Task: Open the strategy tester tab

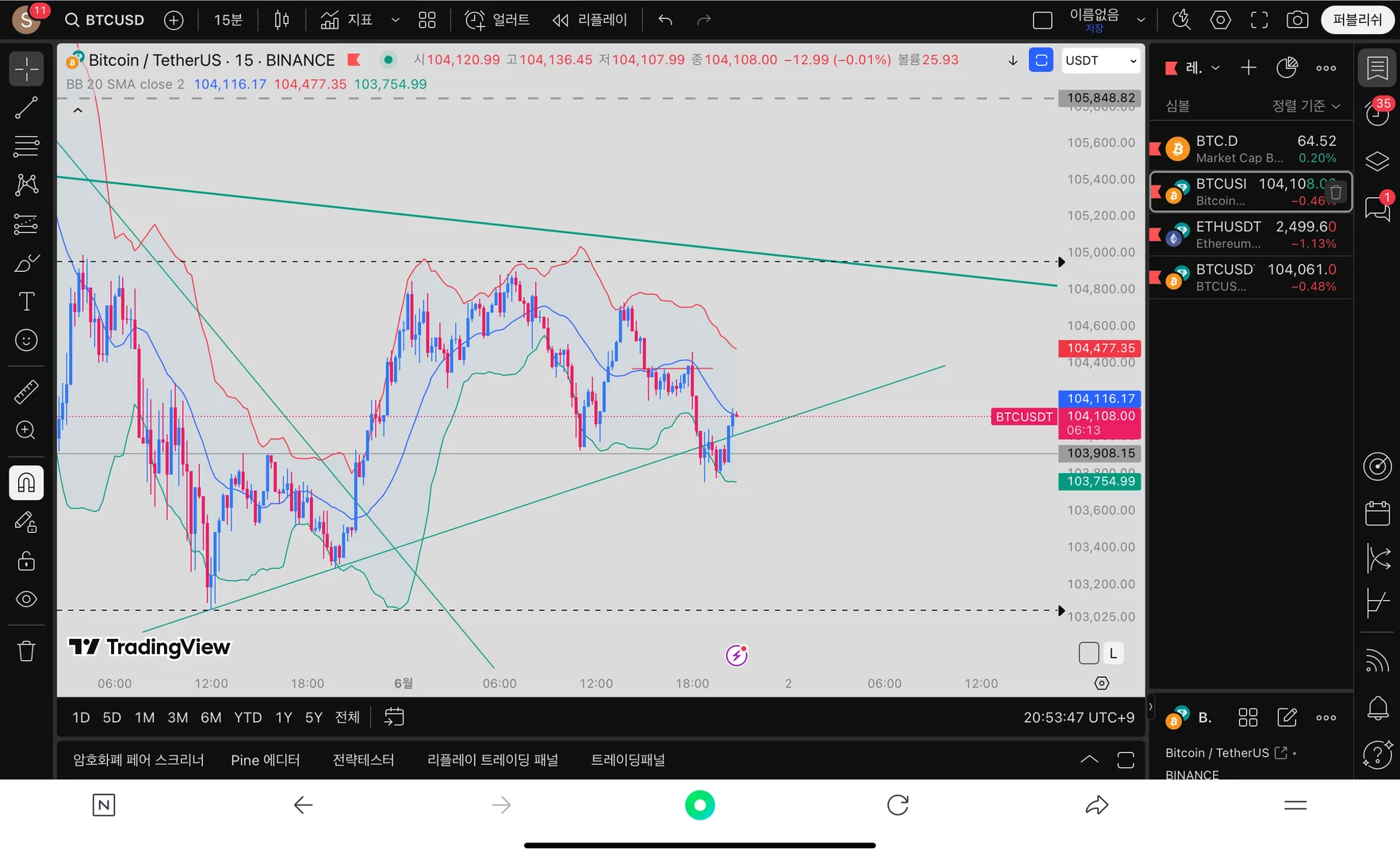Action: tap(363, 760)
